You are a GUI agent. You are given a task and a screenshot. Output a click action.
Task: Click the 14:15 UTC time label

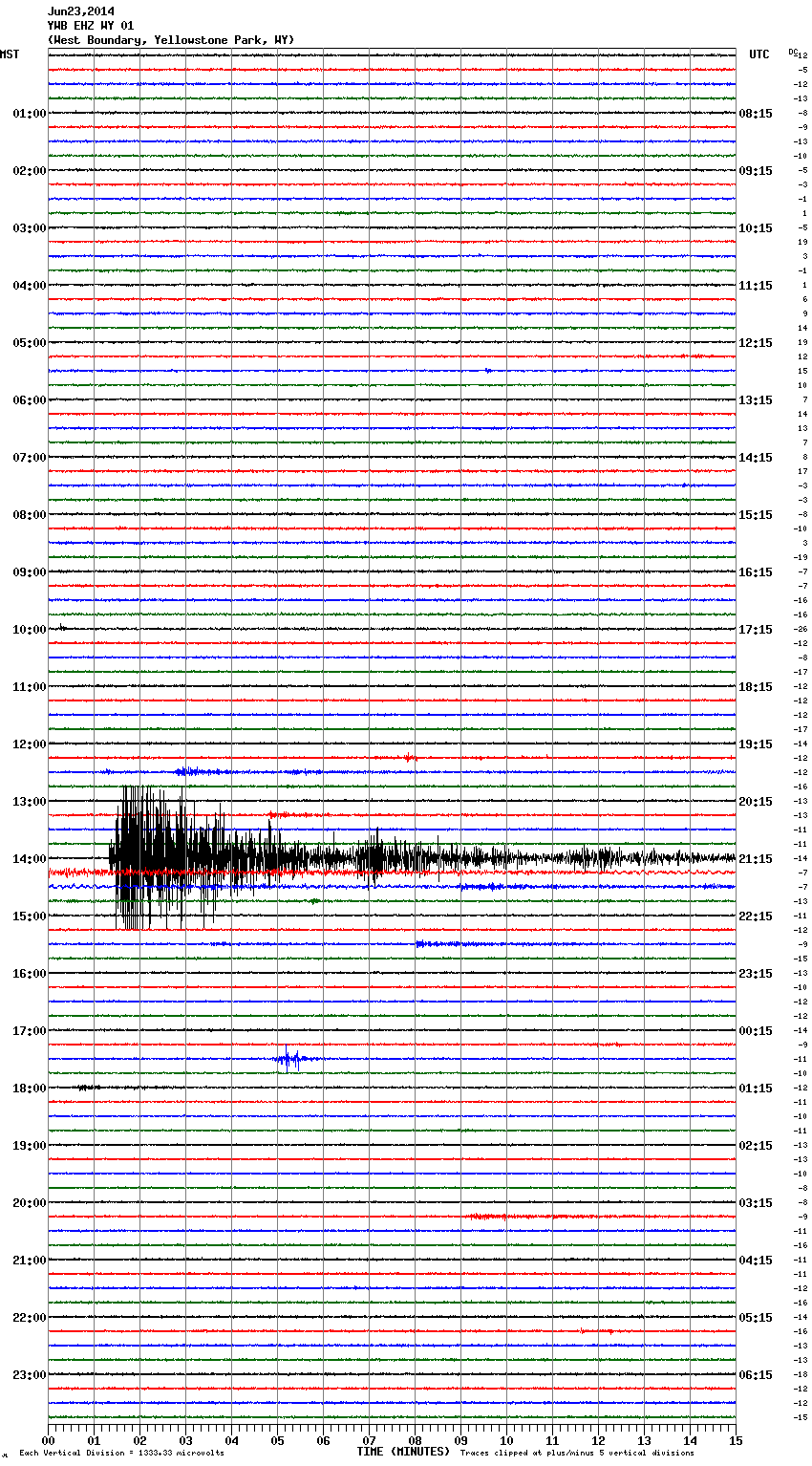coord(756,458)
